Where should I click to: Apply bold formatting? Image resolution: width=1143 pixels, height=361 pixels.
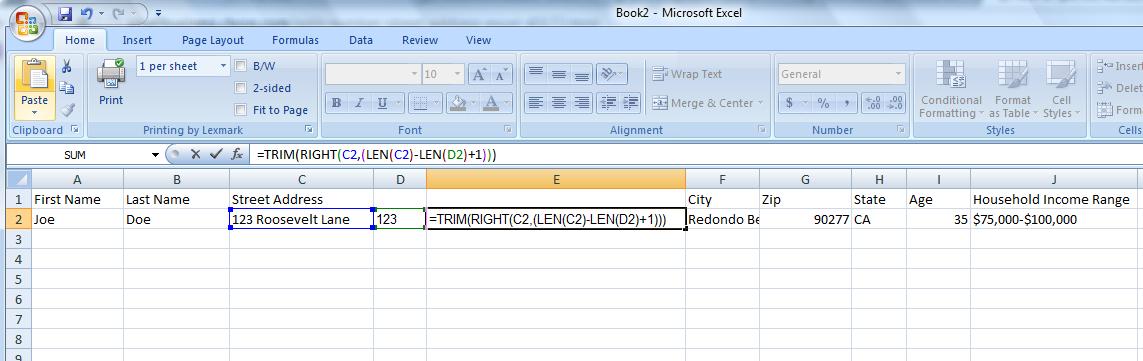336,104
